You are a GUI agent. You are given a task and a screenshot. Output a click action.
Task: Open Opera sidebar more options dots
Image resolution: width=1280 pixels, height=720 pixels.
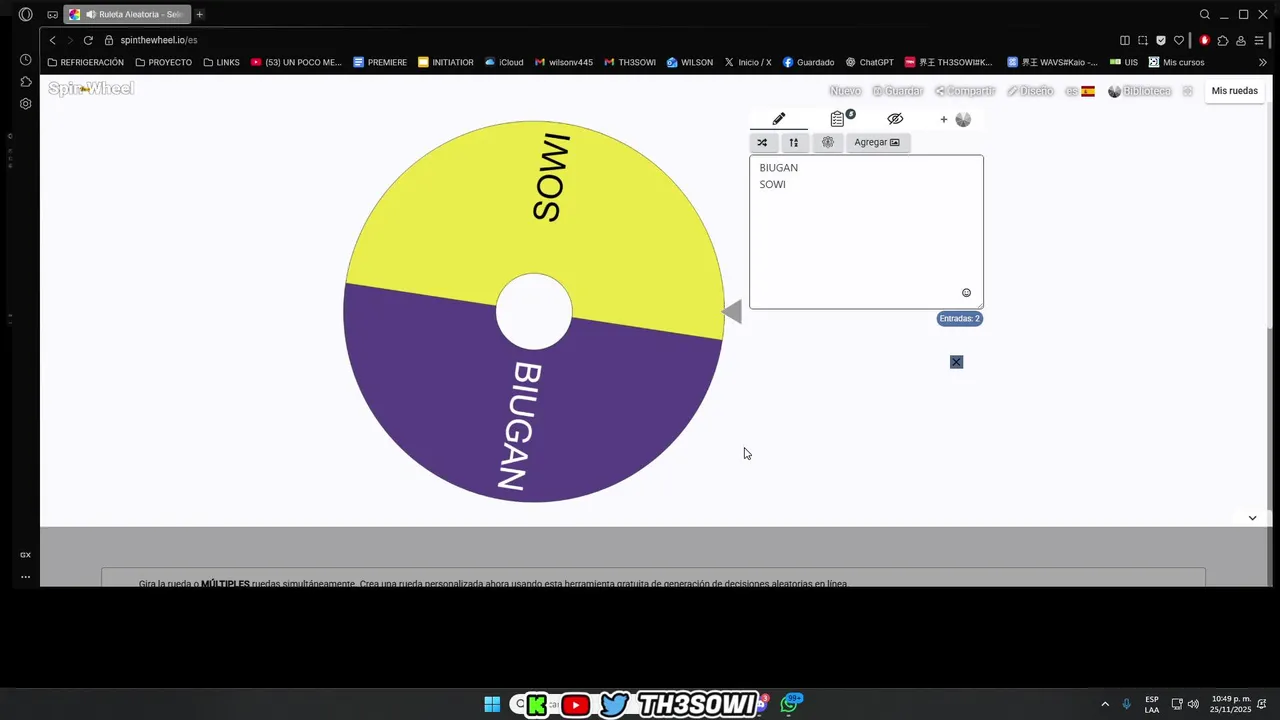click(25, 577)
